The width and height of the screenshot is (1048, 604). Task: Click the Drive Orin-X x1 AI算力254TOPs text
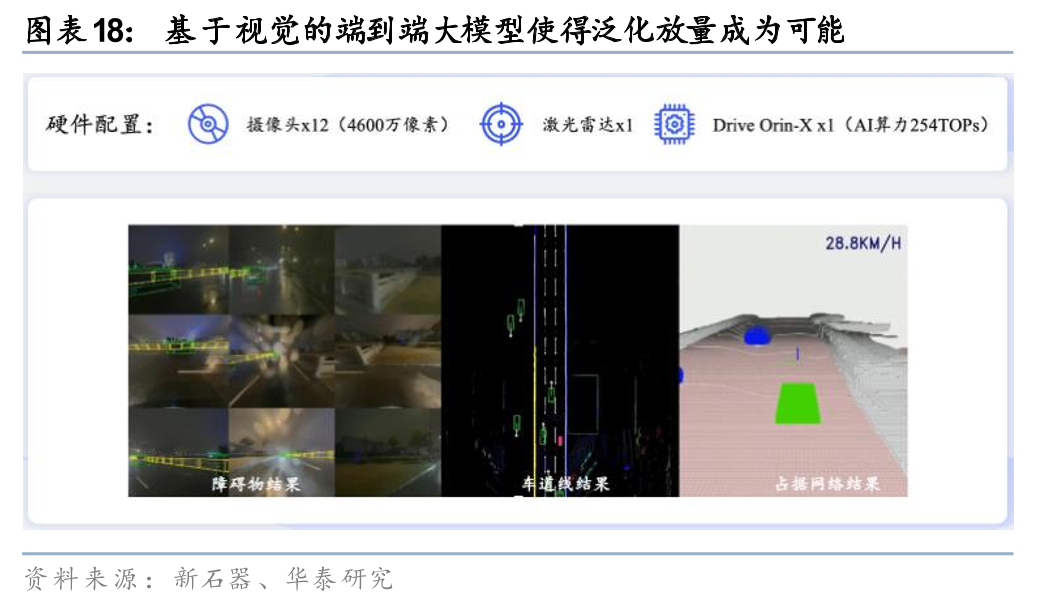click(850, 126)
